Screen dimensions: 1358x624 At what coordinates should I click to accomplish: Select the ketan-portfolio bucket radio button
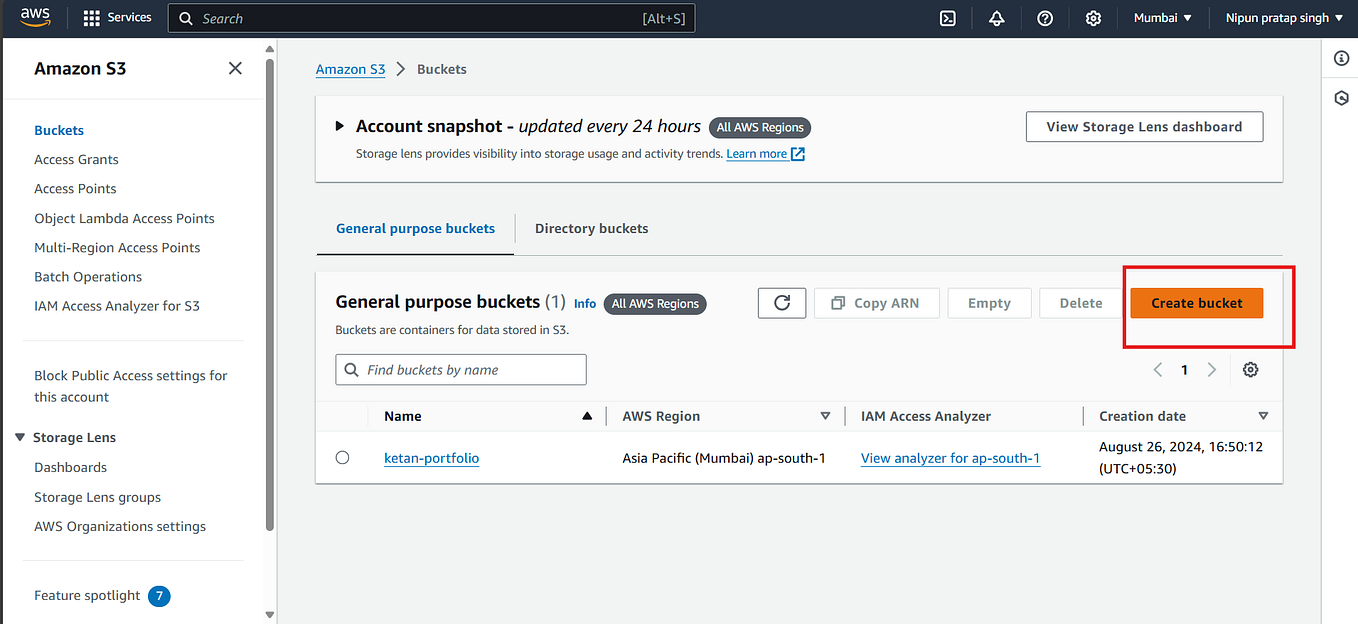(x=342, y=457)
